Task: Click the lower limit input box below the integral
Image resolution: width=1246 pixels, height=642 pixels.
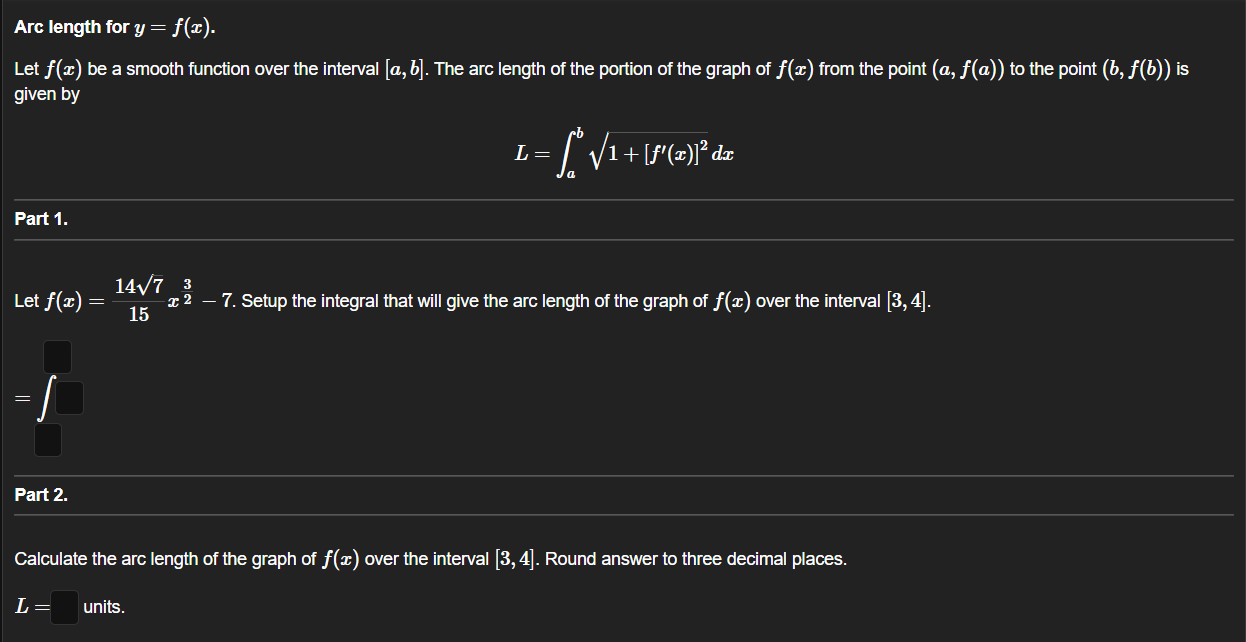Action: pos(47,438)
